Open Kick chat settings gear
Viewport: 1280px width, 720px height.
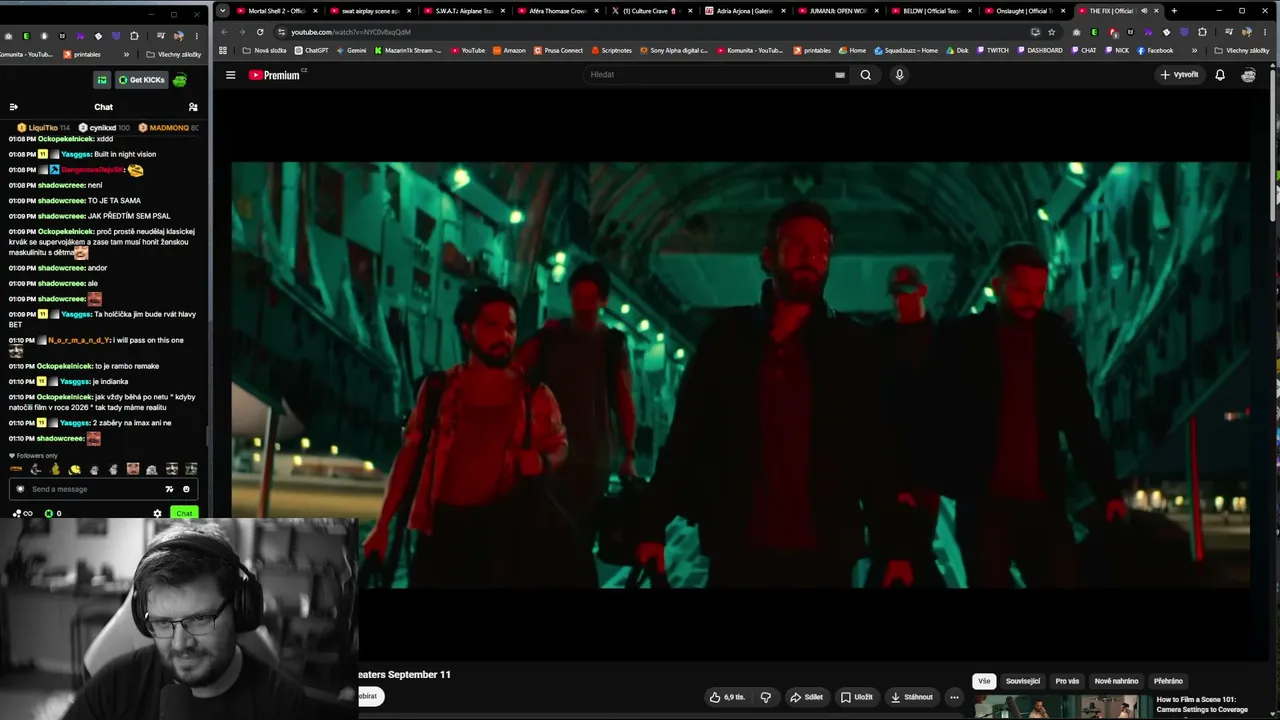157,514
